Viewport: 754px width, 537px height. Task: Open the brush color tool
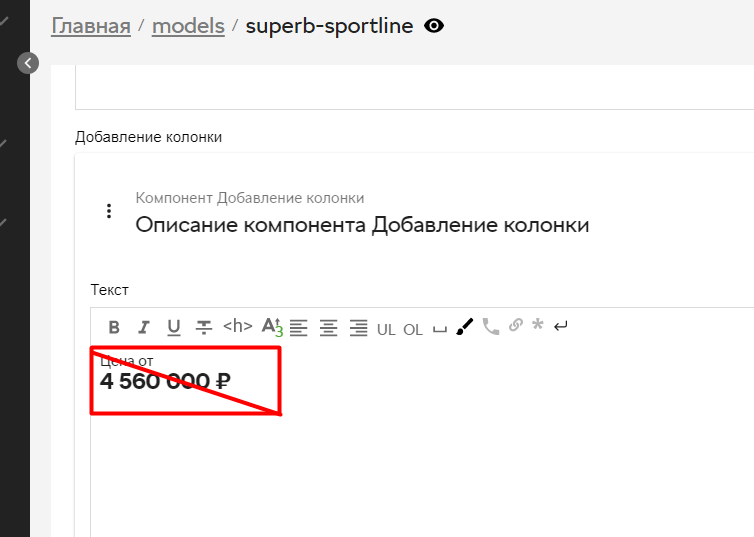465,327
